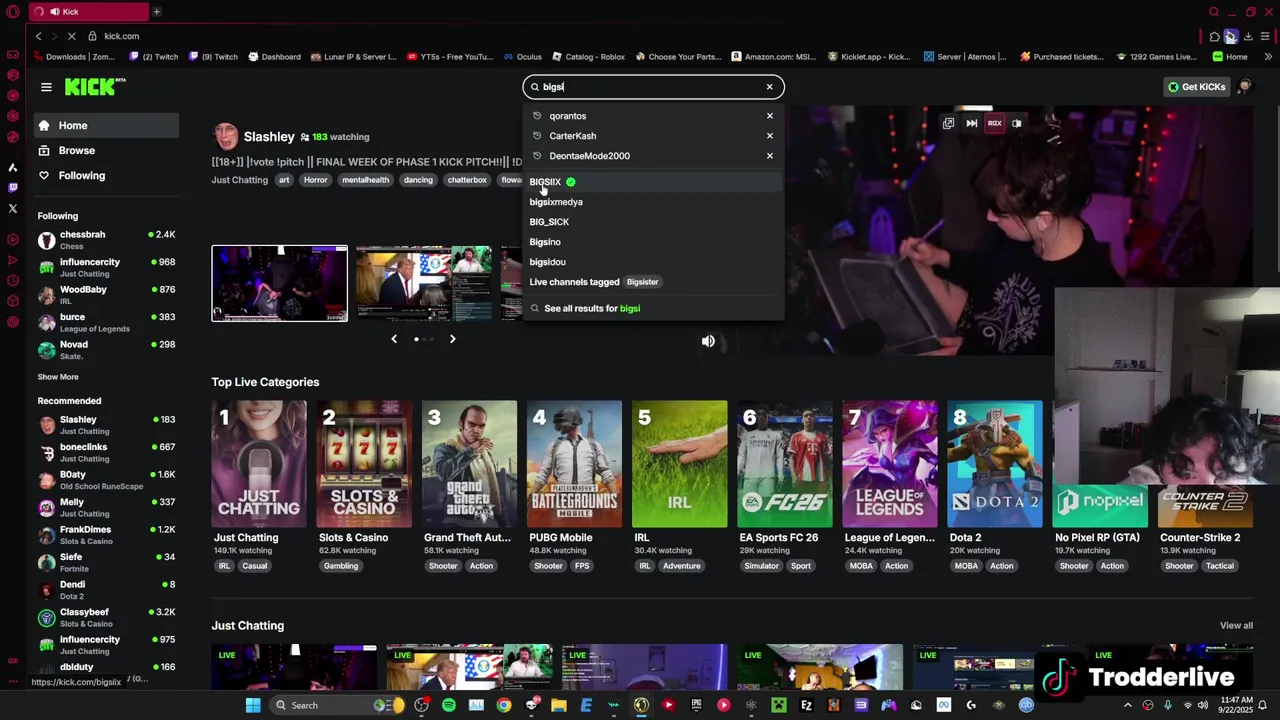Screen dimensions: 1280x720
Task: Click the browser back arrow
Action: point(38,36)
